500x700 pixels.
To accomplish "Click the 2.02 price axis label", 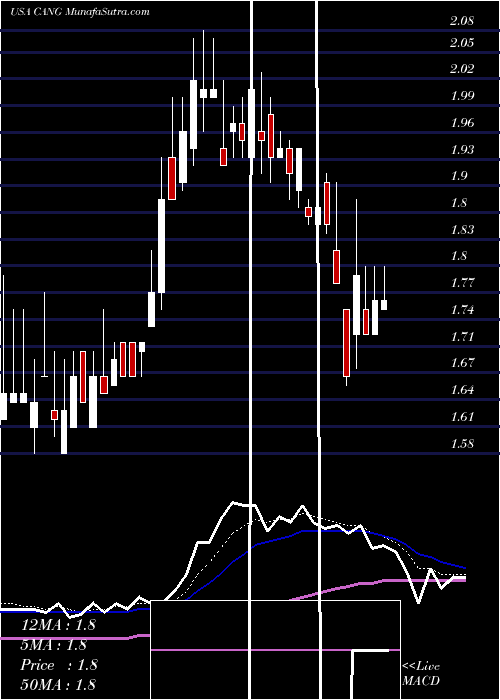I will click(462, 69).
